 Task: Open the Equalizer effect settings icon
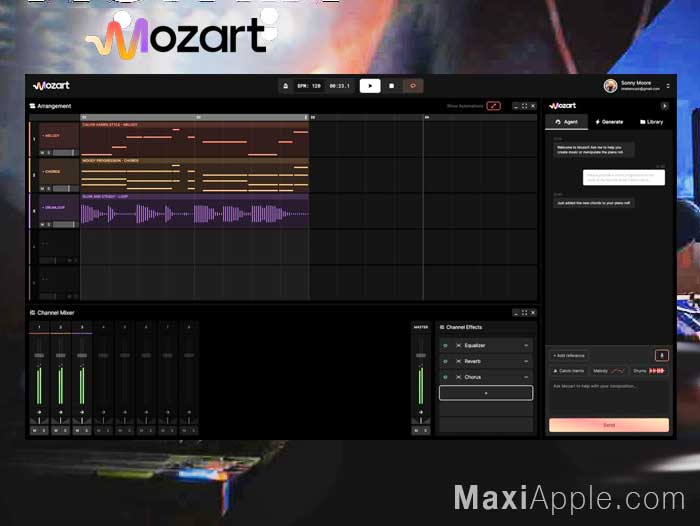tap(458, 346)
